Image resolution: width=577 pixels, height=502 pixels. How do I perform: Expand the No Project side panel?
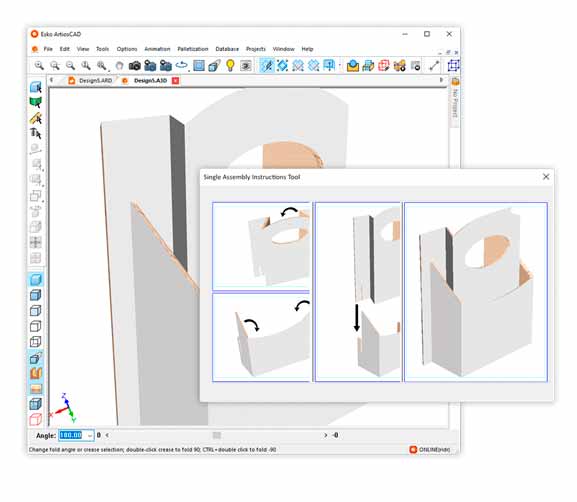pos(455,103)
